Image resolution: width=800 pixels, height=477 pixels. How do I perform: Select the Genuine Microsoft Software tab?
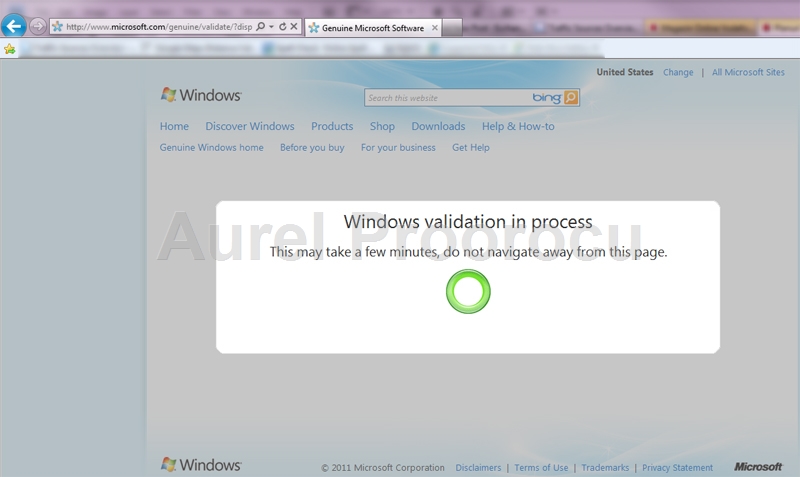click(373, 28)
